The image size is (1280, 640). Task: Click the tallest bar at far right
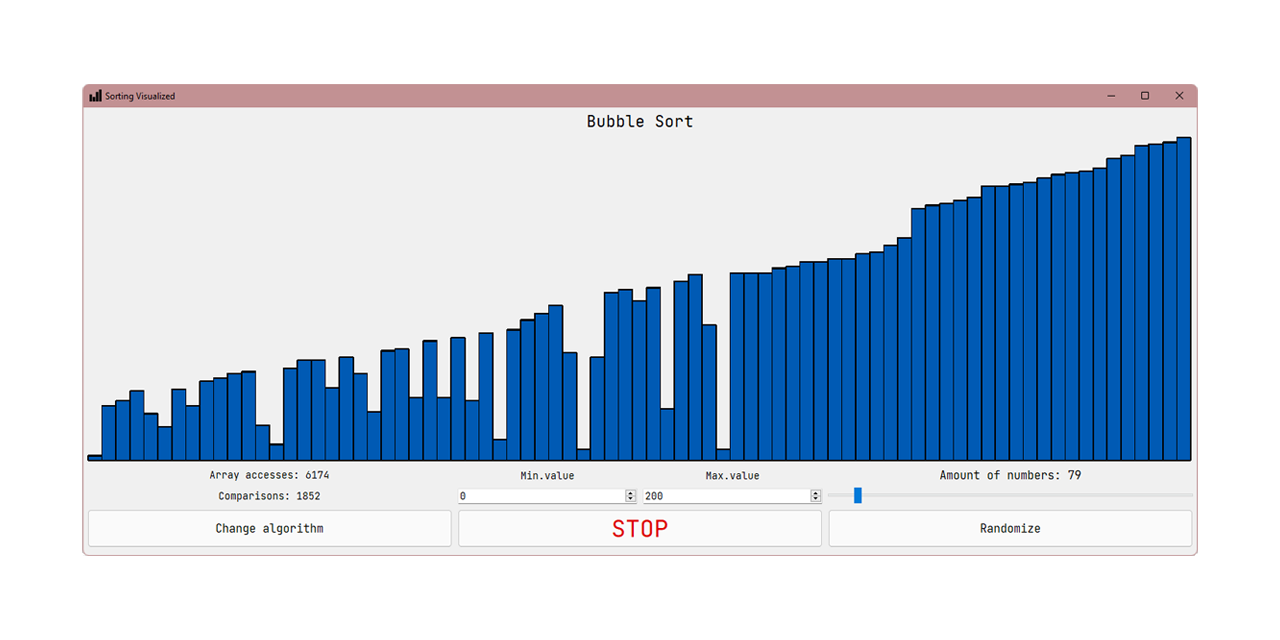coord(1184,299)
